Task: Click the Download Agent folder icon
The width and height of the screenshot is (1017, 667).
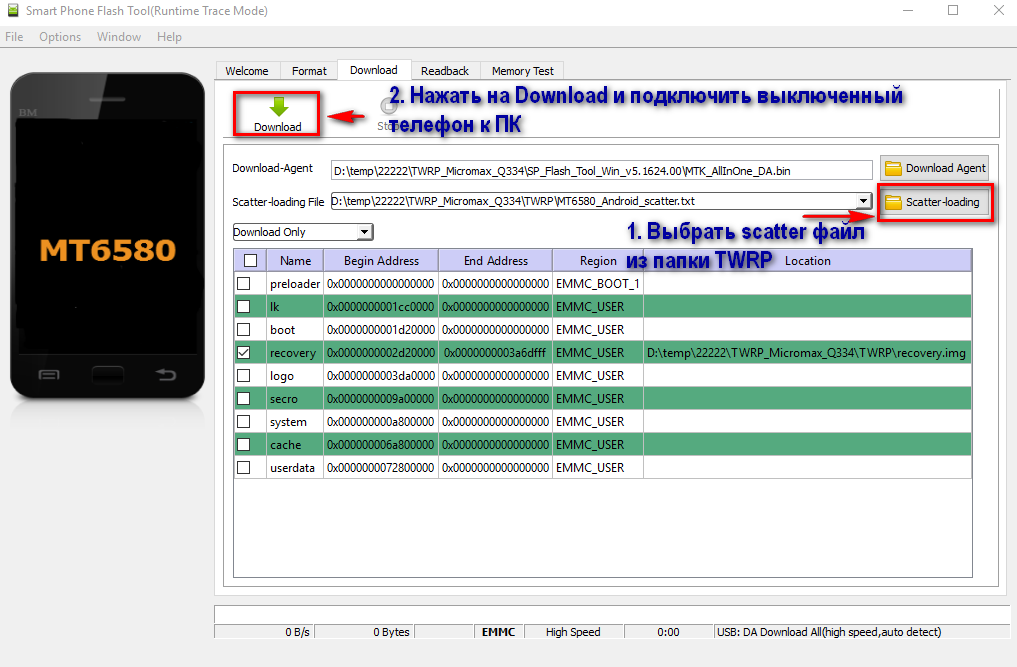Action: (x=893, y=168)
